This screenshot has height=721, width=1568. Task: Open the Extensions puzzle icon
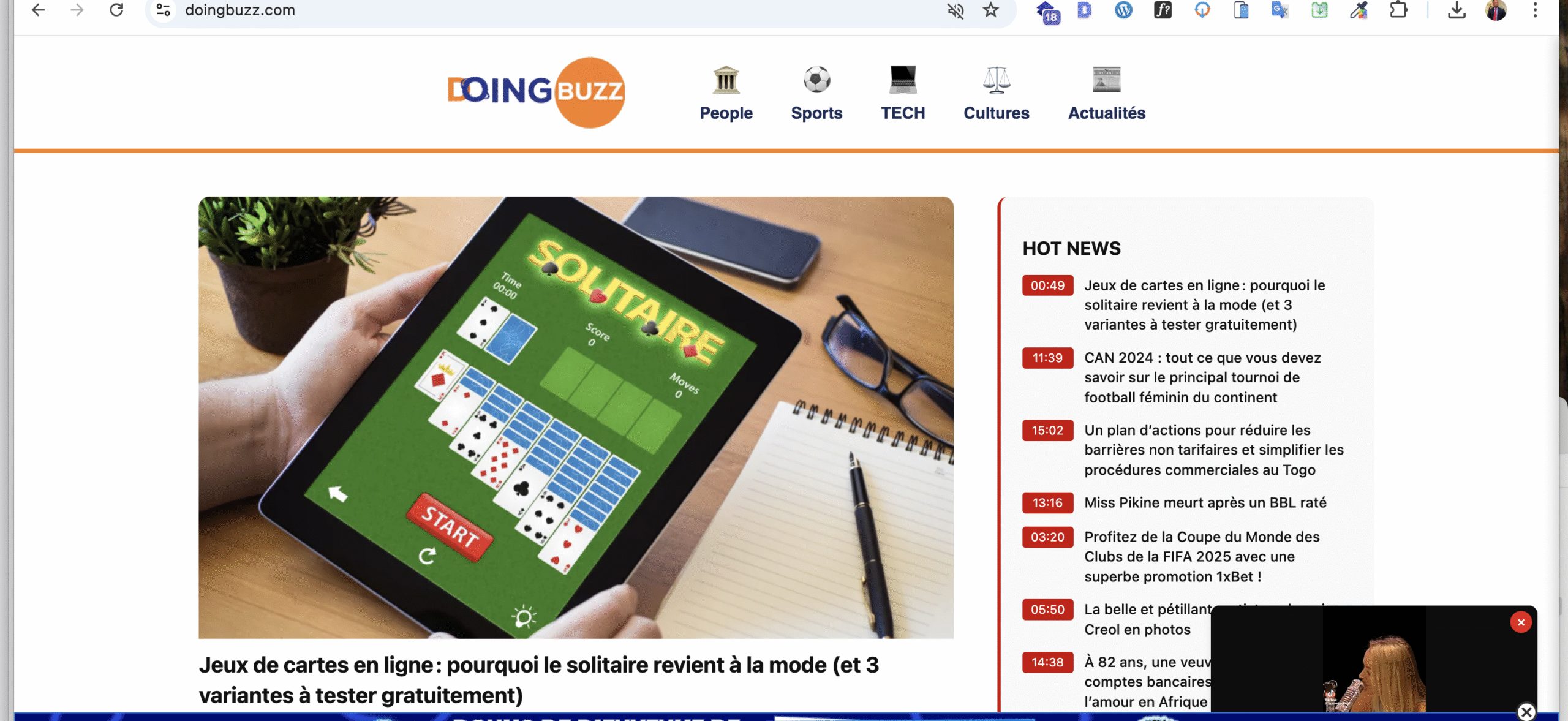1398,10
